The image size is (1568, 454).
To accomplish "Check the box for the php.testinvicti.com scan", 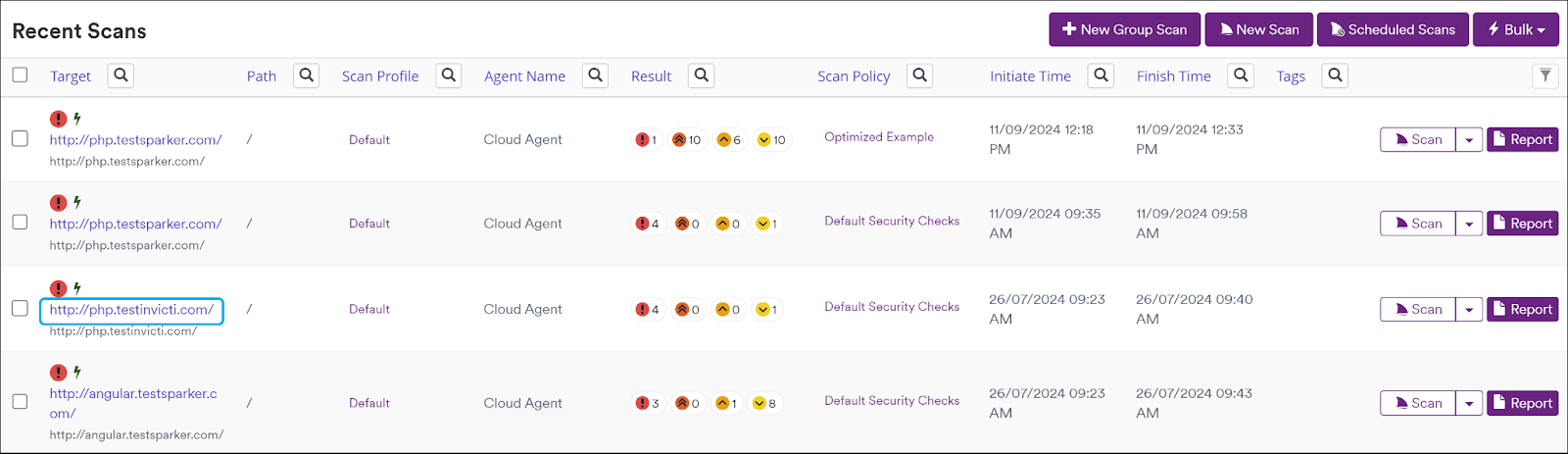I will tap(20, 308).
